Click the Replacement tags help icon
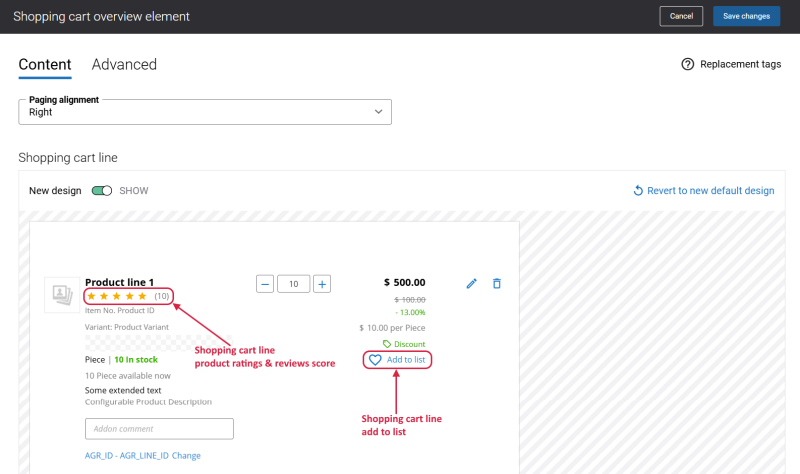This screenshot has height=474, width=800. pyautogui.click(x=687, y=64)
